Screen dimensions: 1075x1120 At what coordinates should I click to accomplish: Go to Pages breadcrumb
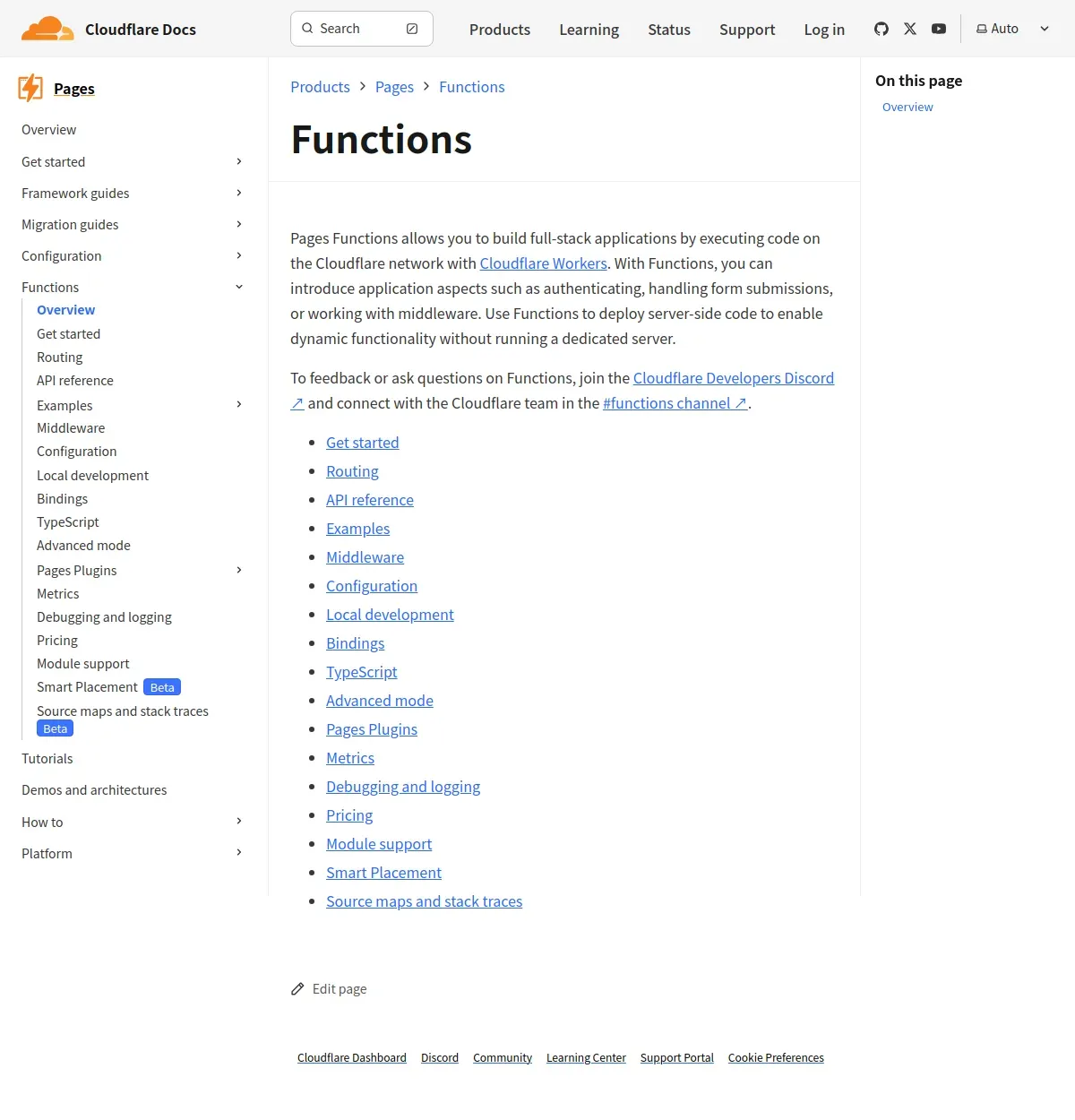tap(394, 87)
